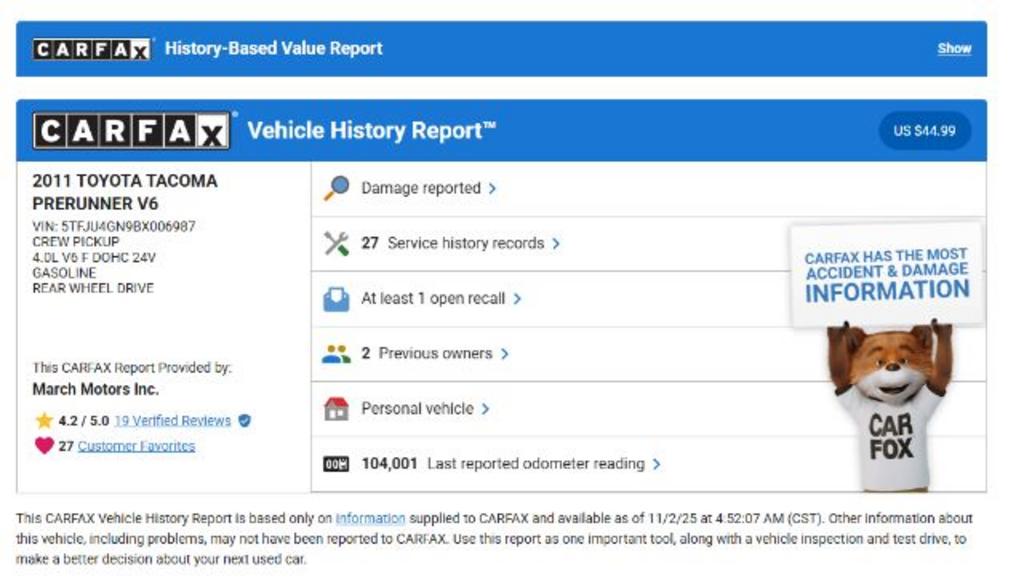Click the previous owners people icon
This screenshot has width=1024, height=587.
(x=337, y=353)
